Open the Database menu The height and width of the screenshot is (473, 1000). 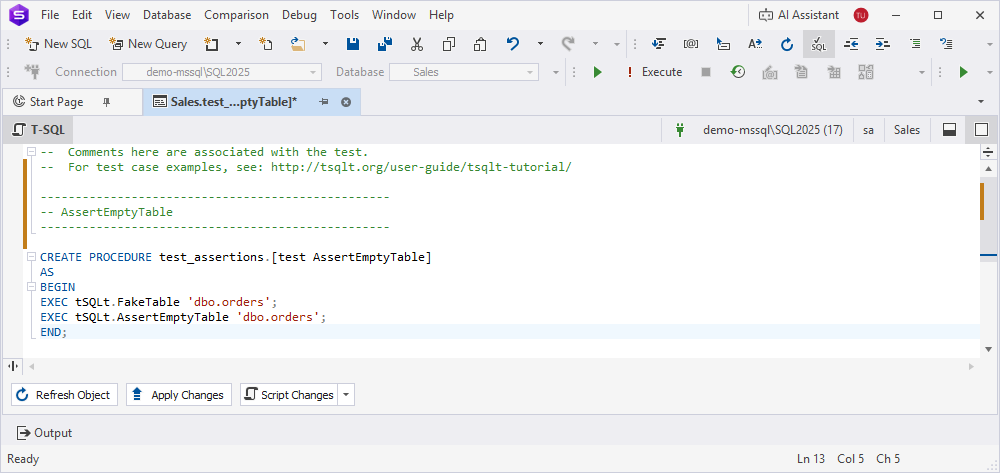coord(167,15)
